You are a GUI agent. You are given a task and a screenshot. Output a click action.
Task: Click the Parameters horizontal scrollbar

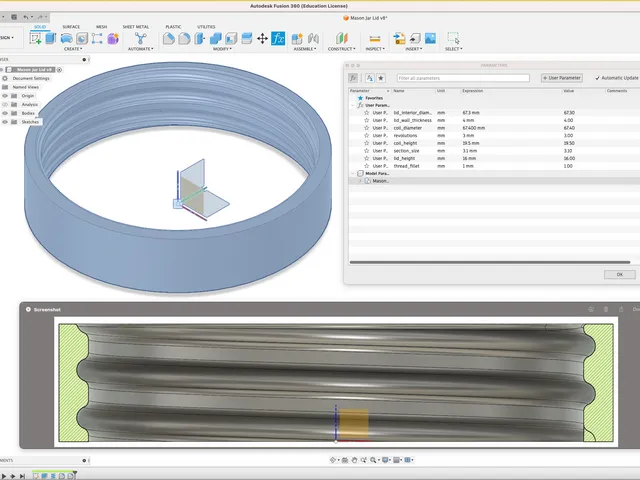click(490, 262)
